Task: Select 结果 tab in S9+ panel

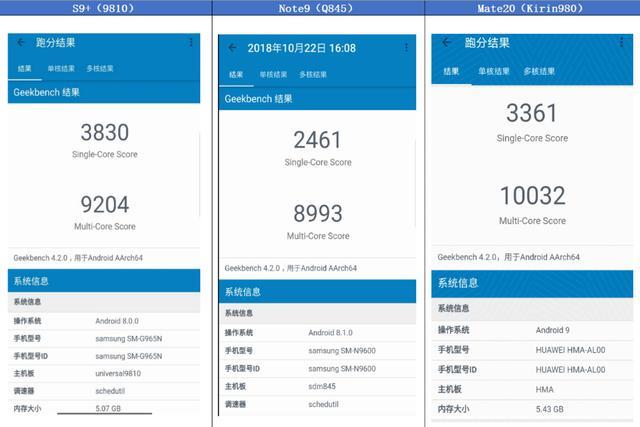Action: click(x=24, y=69)
